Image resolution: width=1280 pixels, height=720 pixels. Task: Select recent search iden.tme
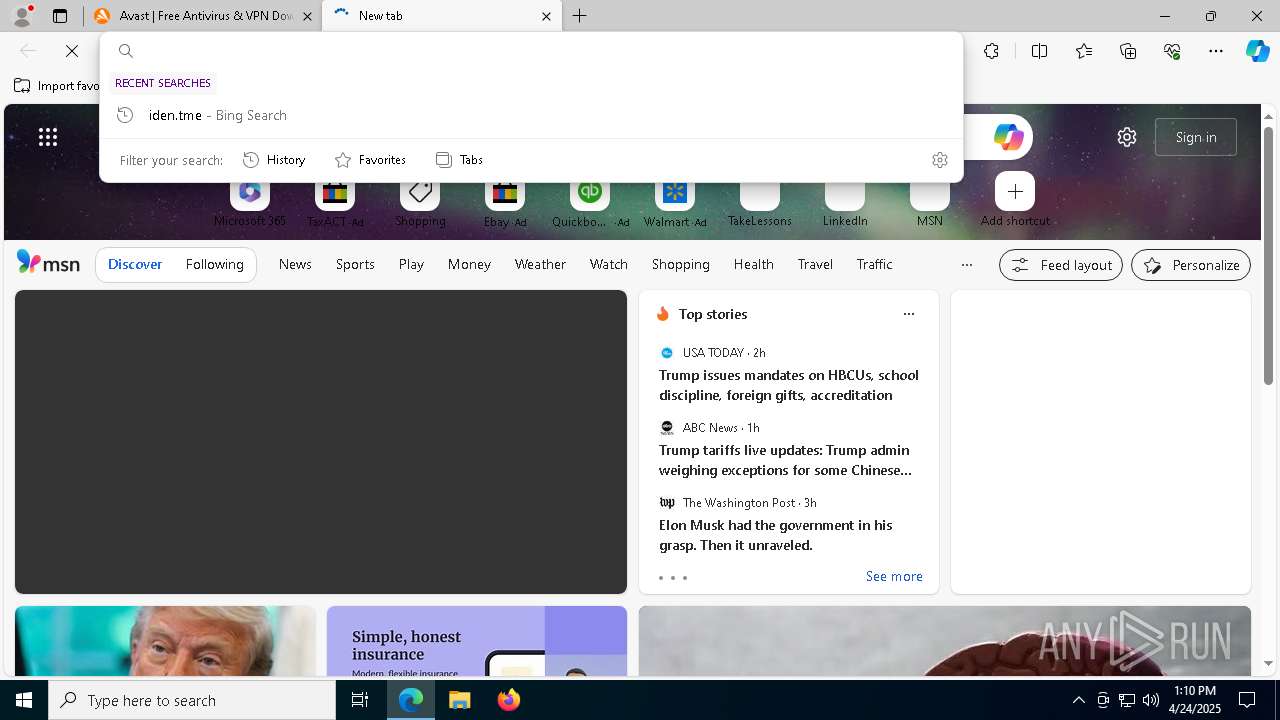tap(531, 115)
